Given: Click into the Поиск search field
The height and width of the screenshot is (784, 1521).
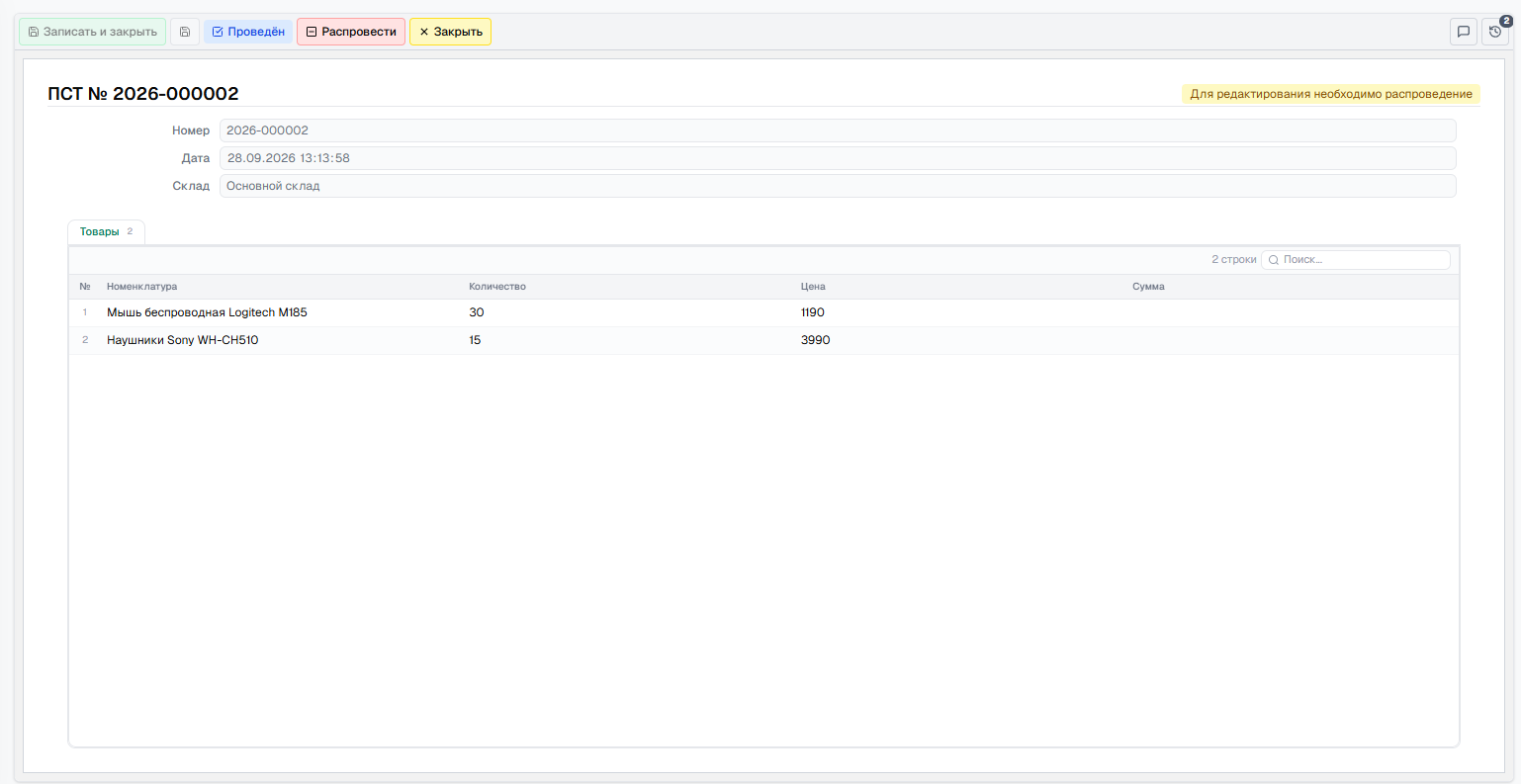Looking at the screenshot, I should pos(1356,260).
